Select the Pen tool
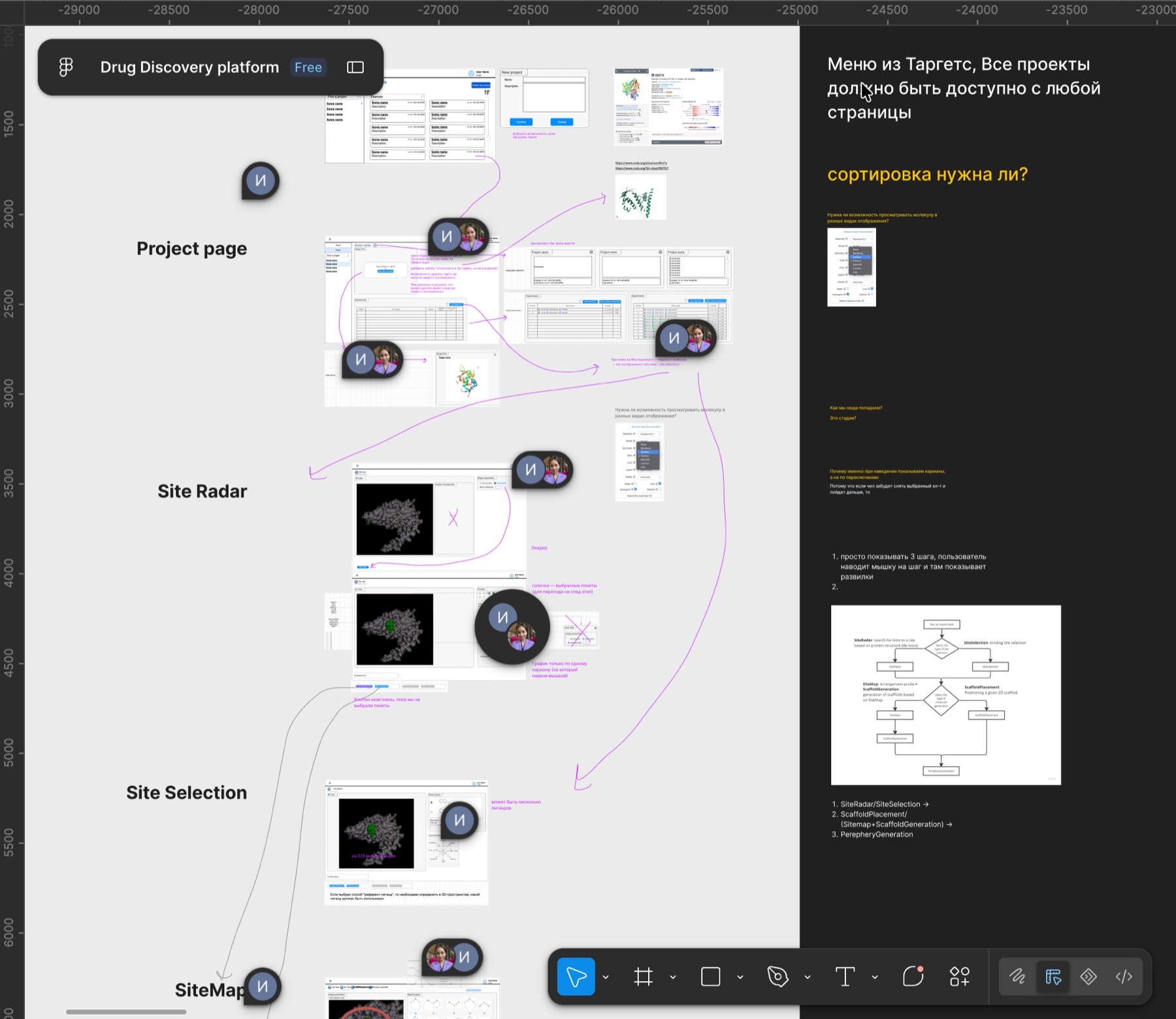The width and height of the screenshot is (1176, 1019). (x=777, y=977)
